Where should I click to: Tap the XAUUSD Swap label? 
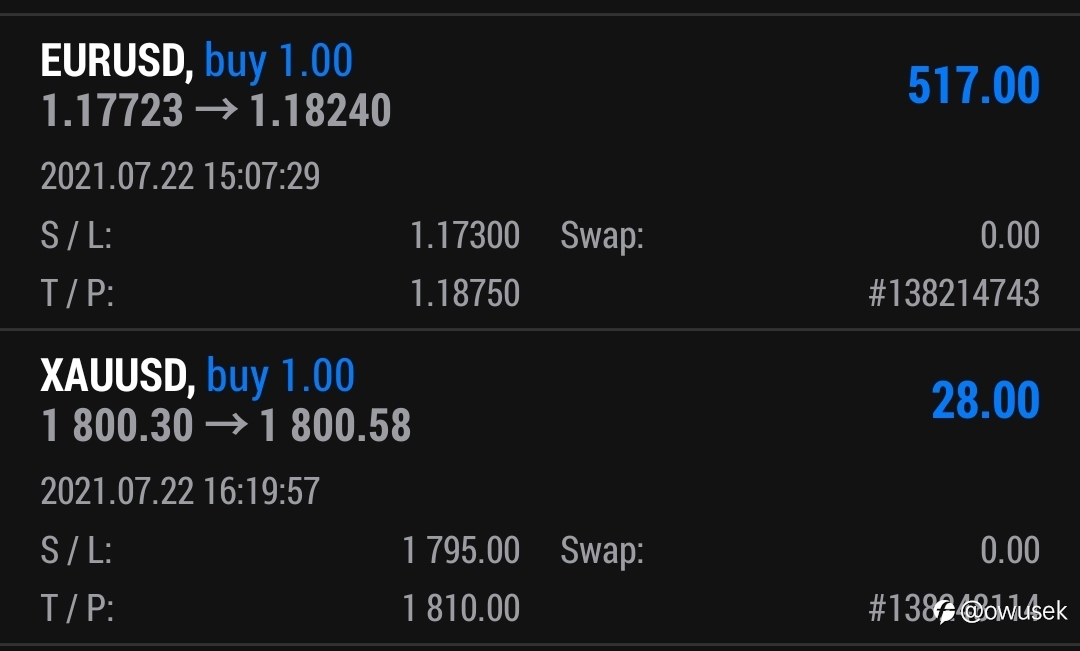pyautogui.click(x=602, y=552)
